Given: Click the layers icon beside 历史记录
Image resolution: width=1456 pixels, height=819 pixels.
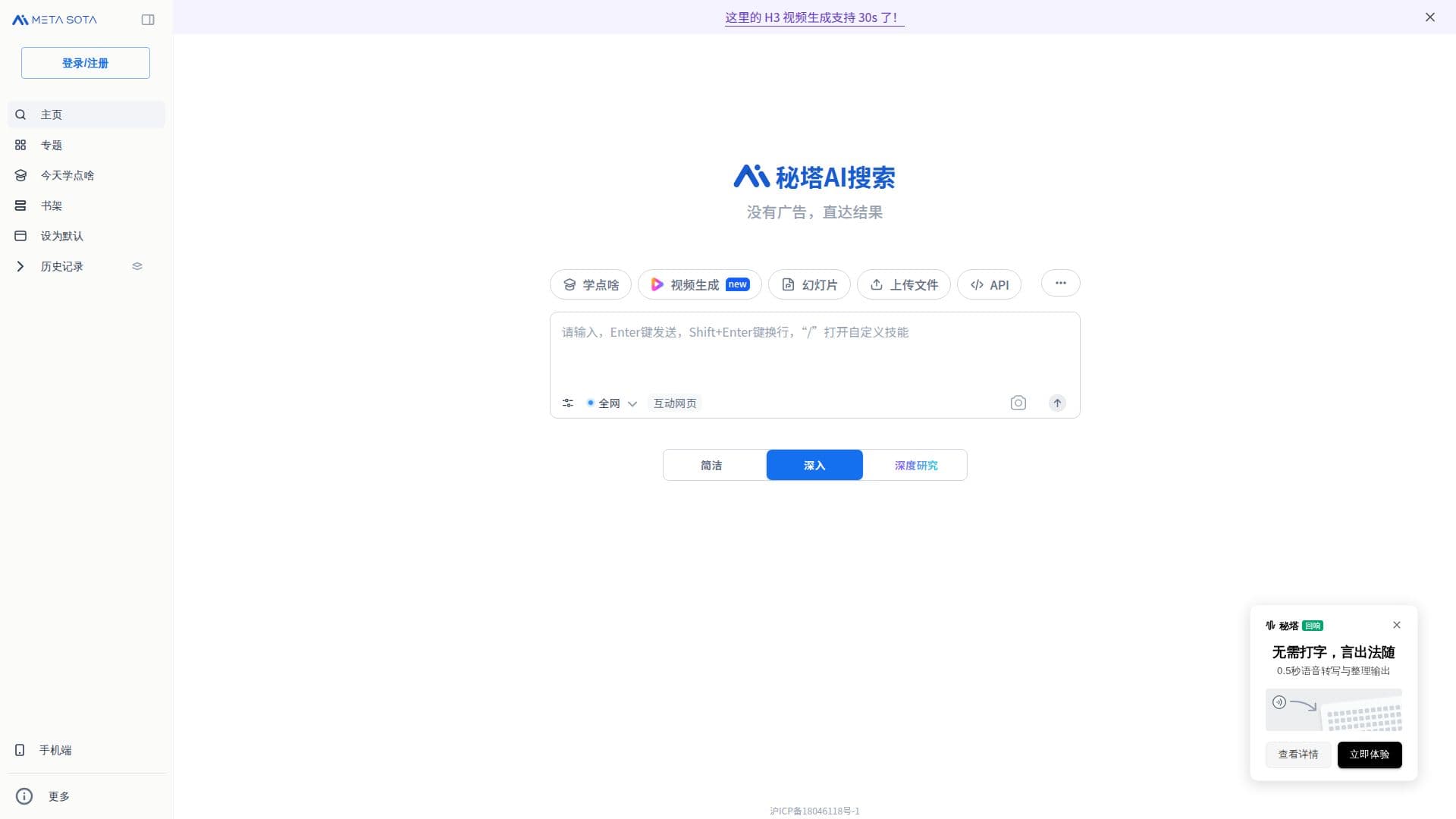Looking at the screenshot, I should point(137,266).
